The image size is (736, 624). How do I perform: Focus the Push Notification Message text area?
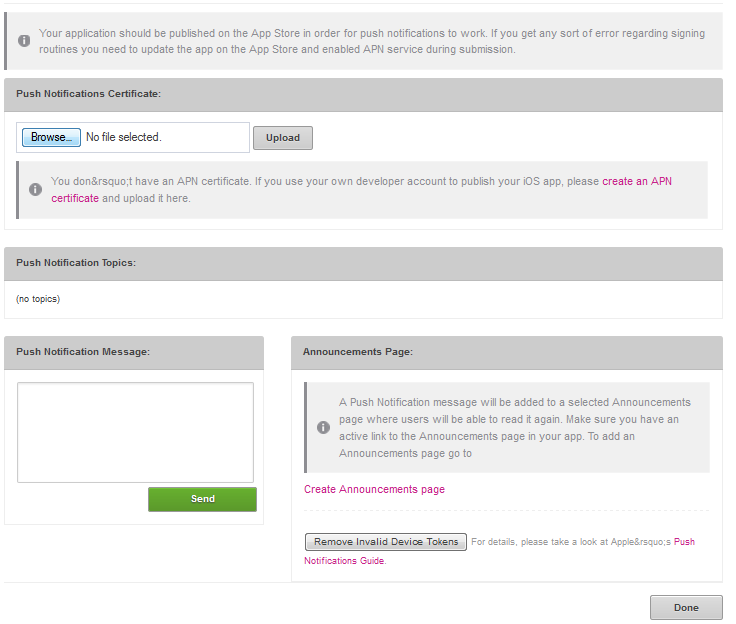pos(136,432)
